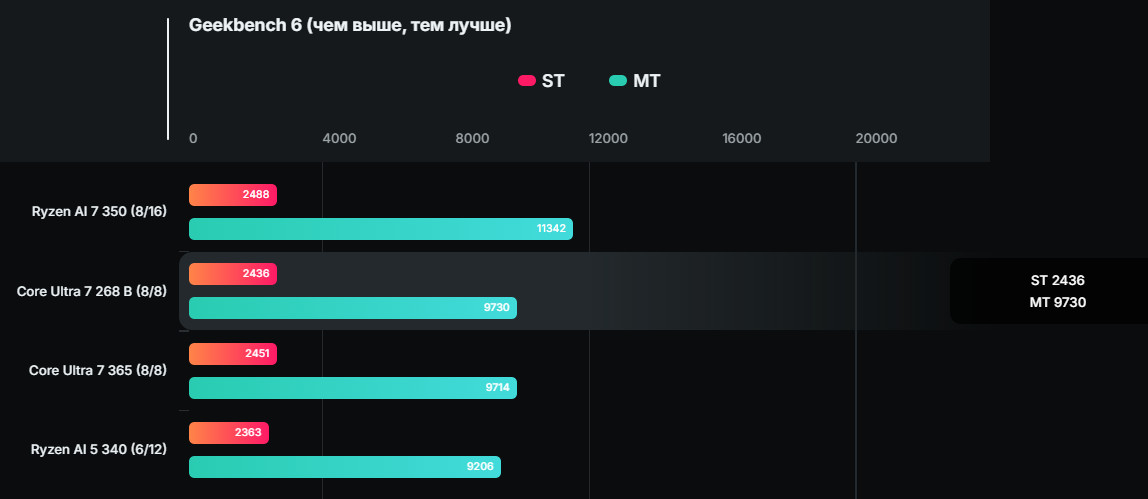Screen dimensions: 1148x499
Task: Click the teal MT legend color marker
Action: coord(618,81)
